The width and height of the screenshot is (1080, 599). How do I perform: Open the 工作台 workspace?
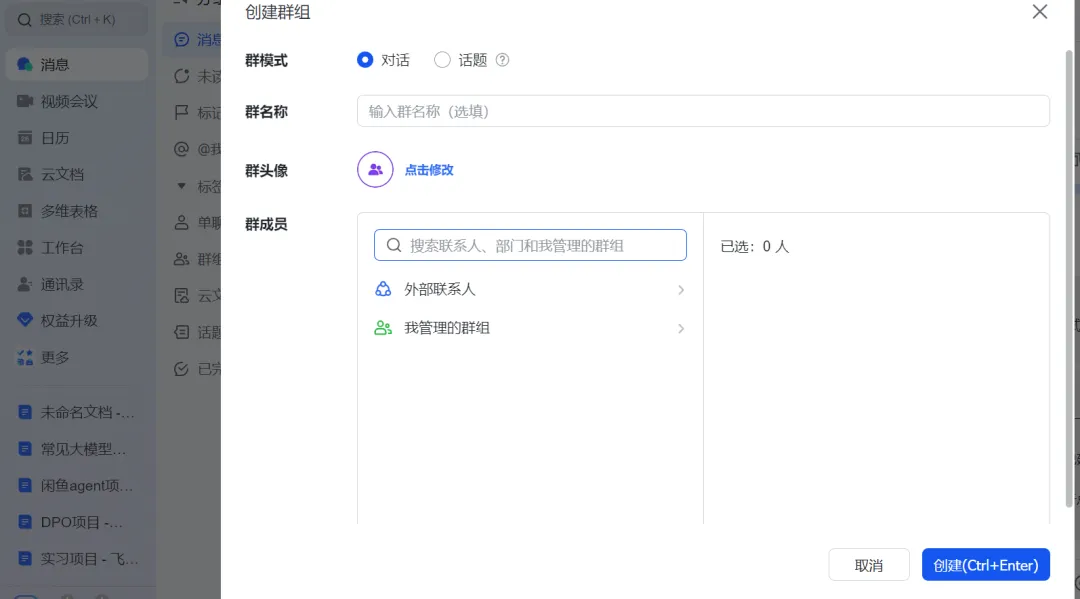[x=61, y=247]
